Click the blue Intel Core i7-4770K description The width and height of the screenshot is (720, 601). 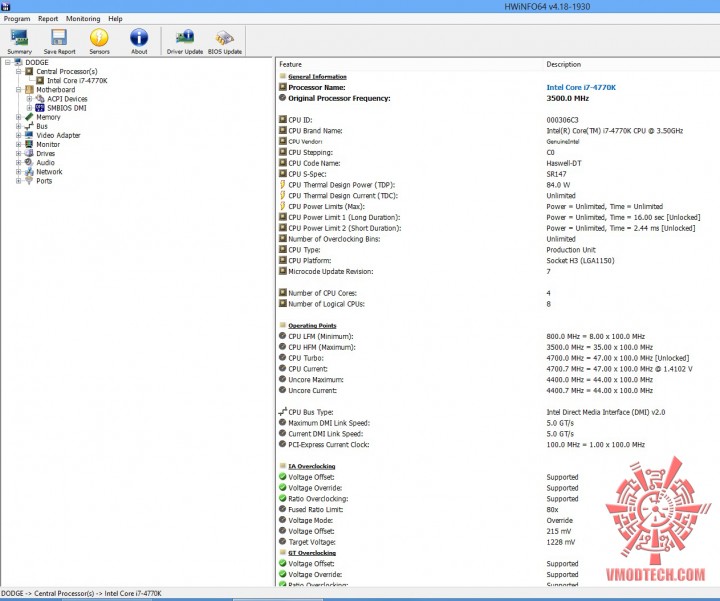581,87
